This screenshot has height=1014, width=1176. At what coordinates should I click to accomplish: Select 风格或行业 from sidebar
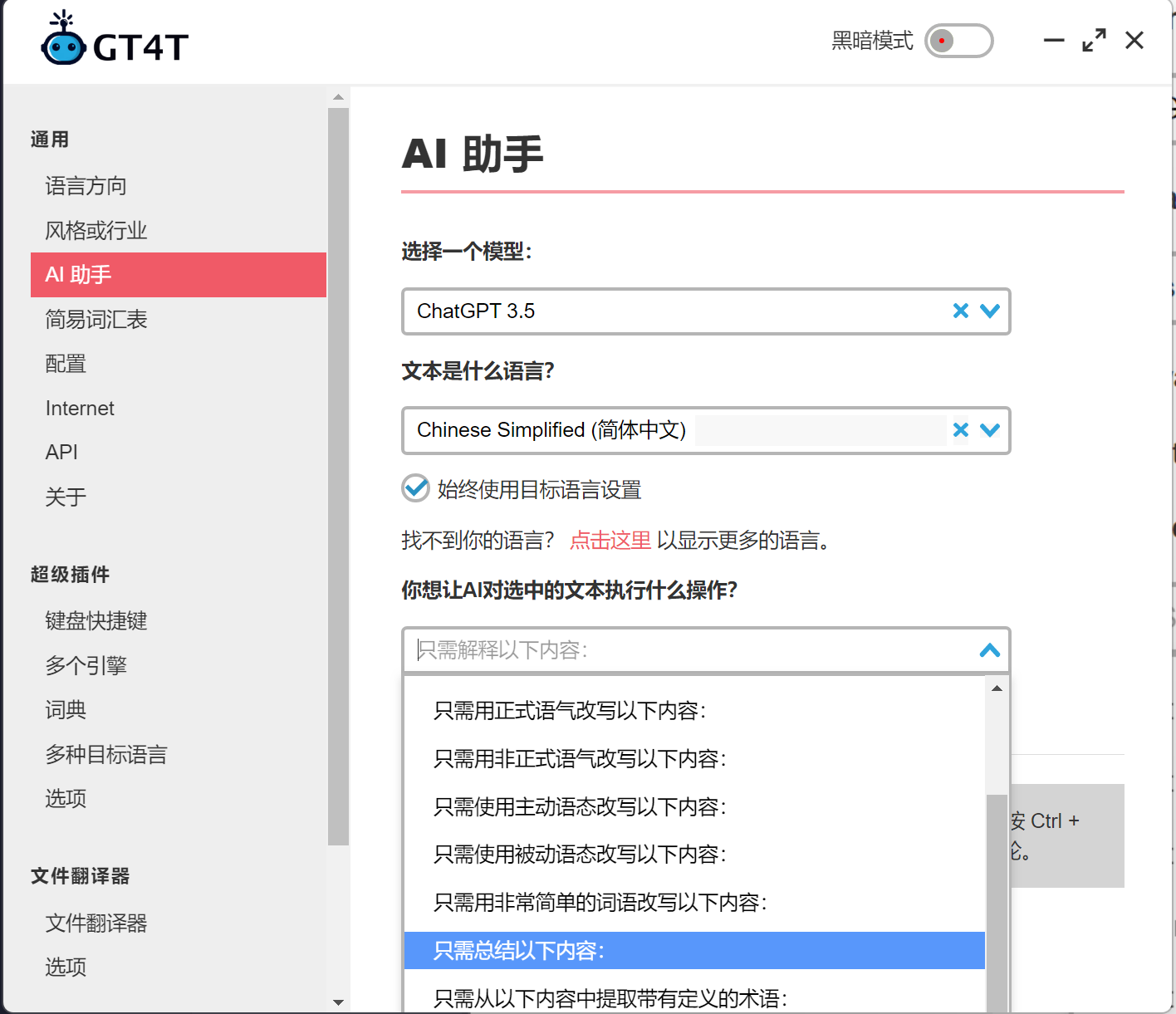coord(96,230)
